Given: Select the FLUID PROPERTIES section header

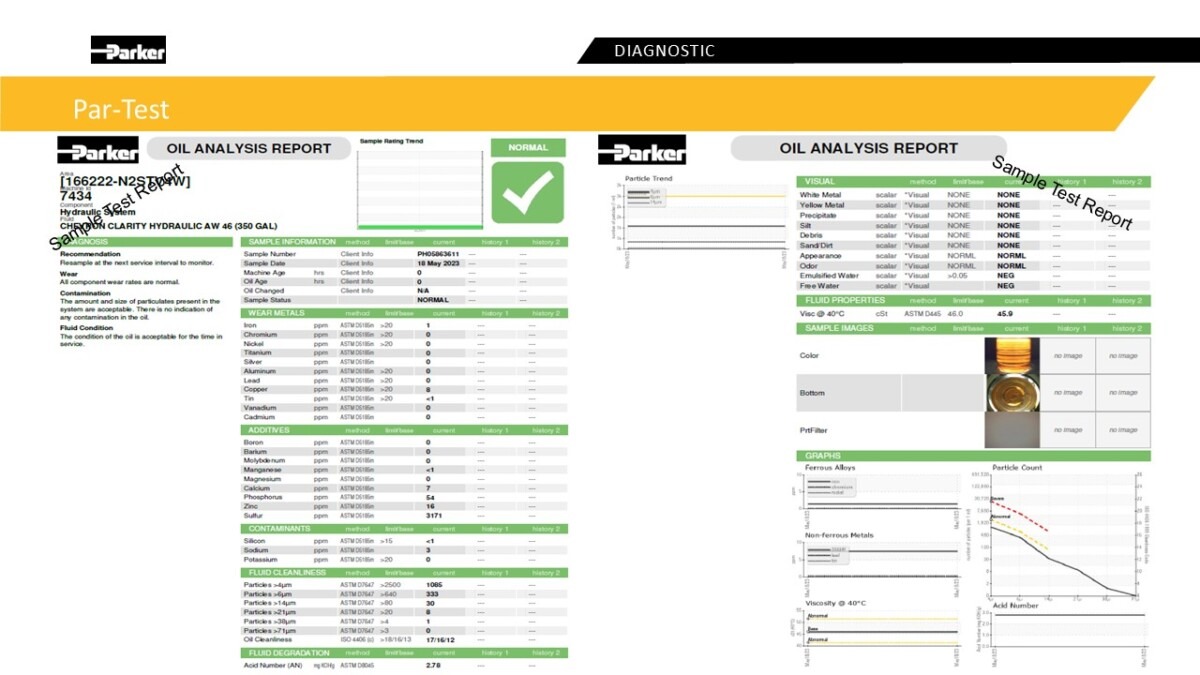Looking at the screenshot, I should [x=973, y=300].
